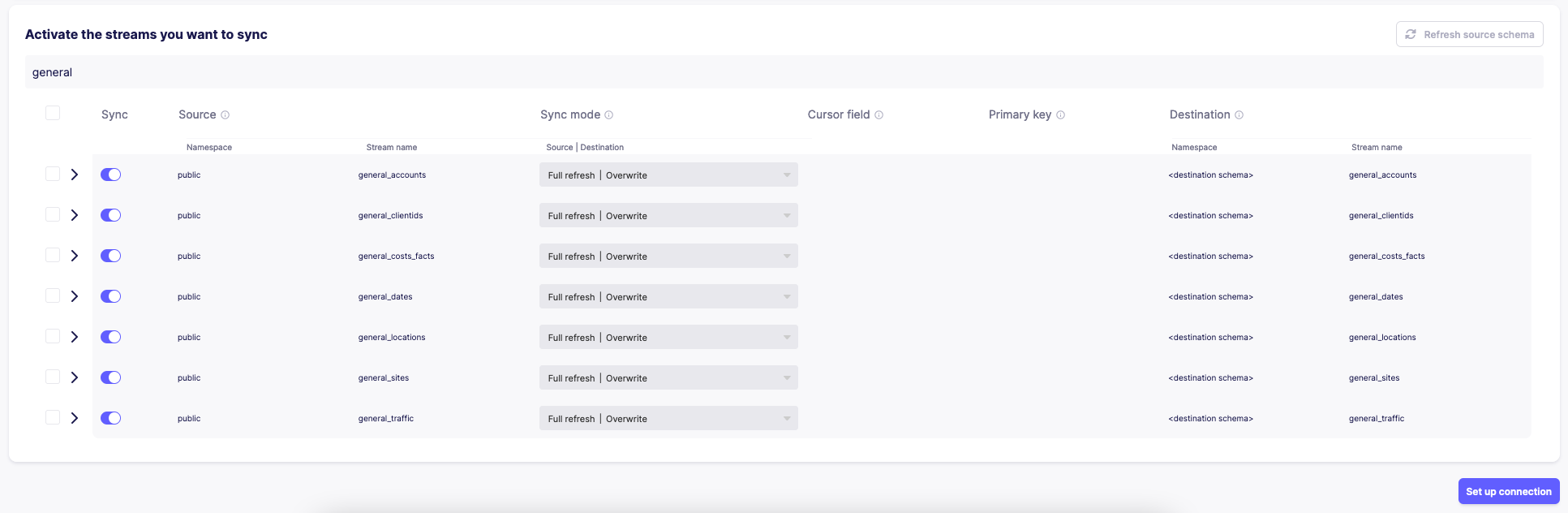Expand the general_costs_facts stream row

point(75,256)
